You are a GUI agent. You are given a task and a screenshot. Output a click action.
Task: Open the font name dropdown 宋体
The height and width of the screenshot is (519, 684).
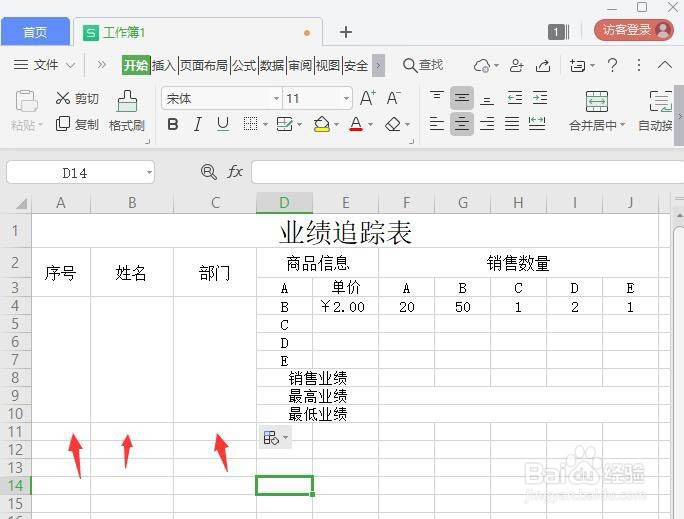[277, 99]
